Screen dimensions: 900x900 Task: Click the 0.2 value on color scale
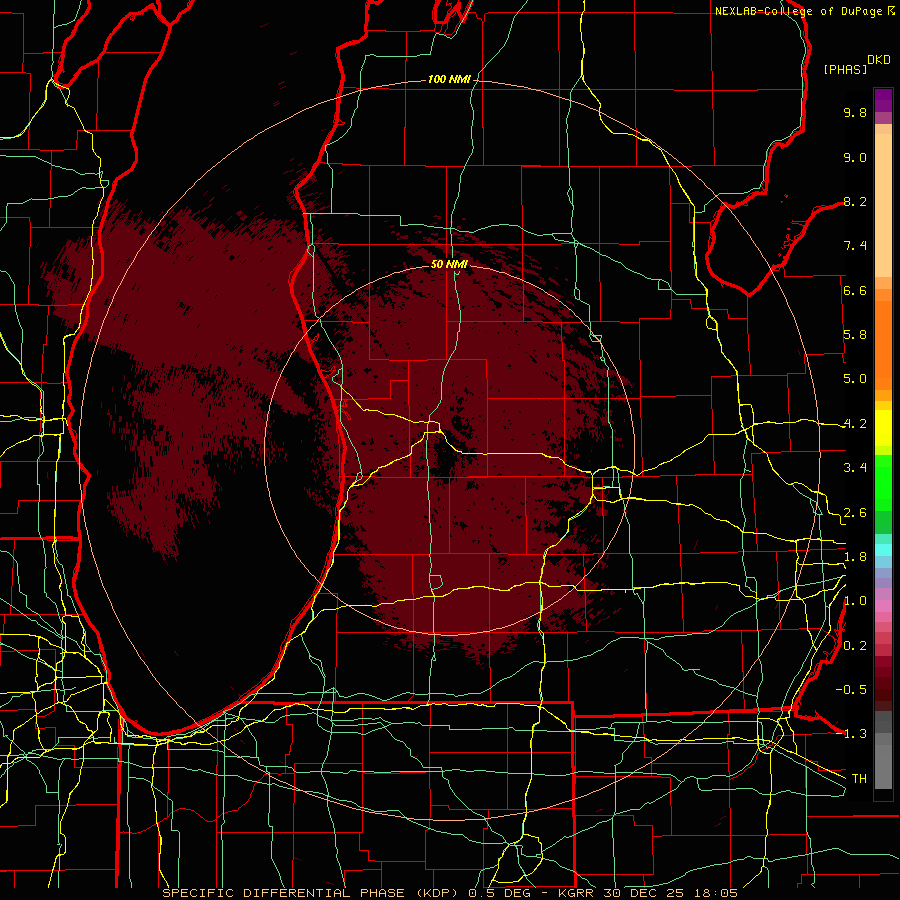(x=855, y=646)
